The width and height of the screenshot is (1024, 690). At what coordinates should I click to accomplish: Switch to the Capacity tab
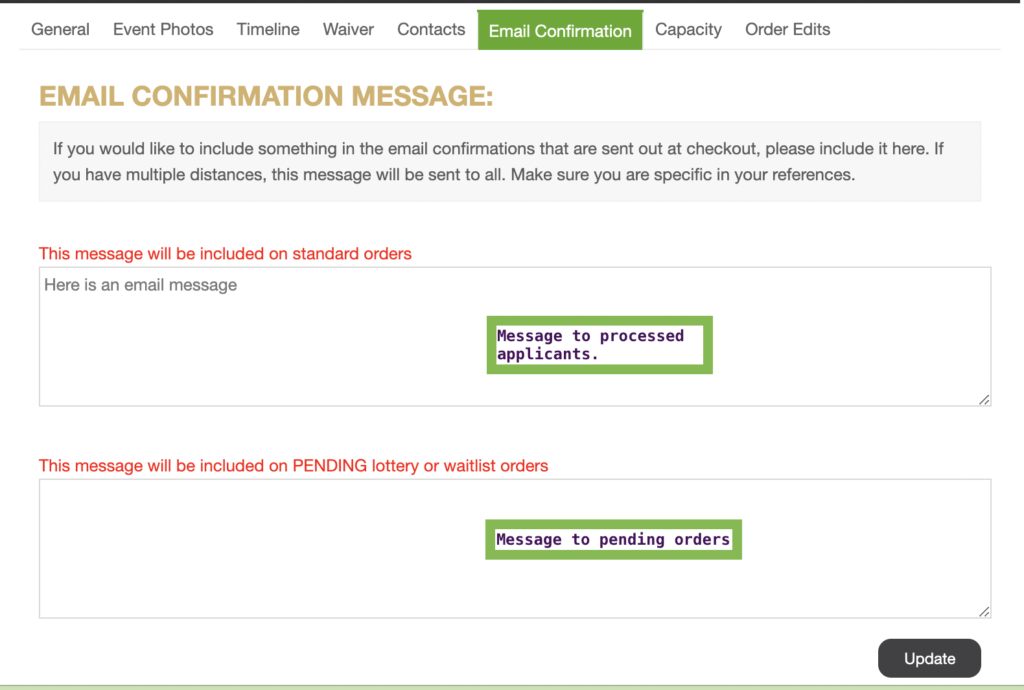tap(688, 29)
